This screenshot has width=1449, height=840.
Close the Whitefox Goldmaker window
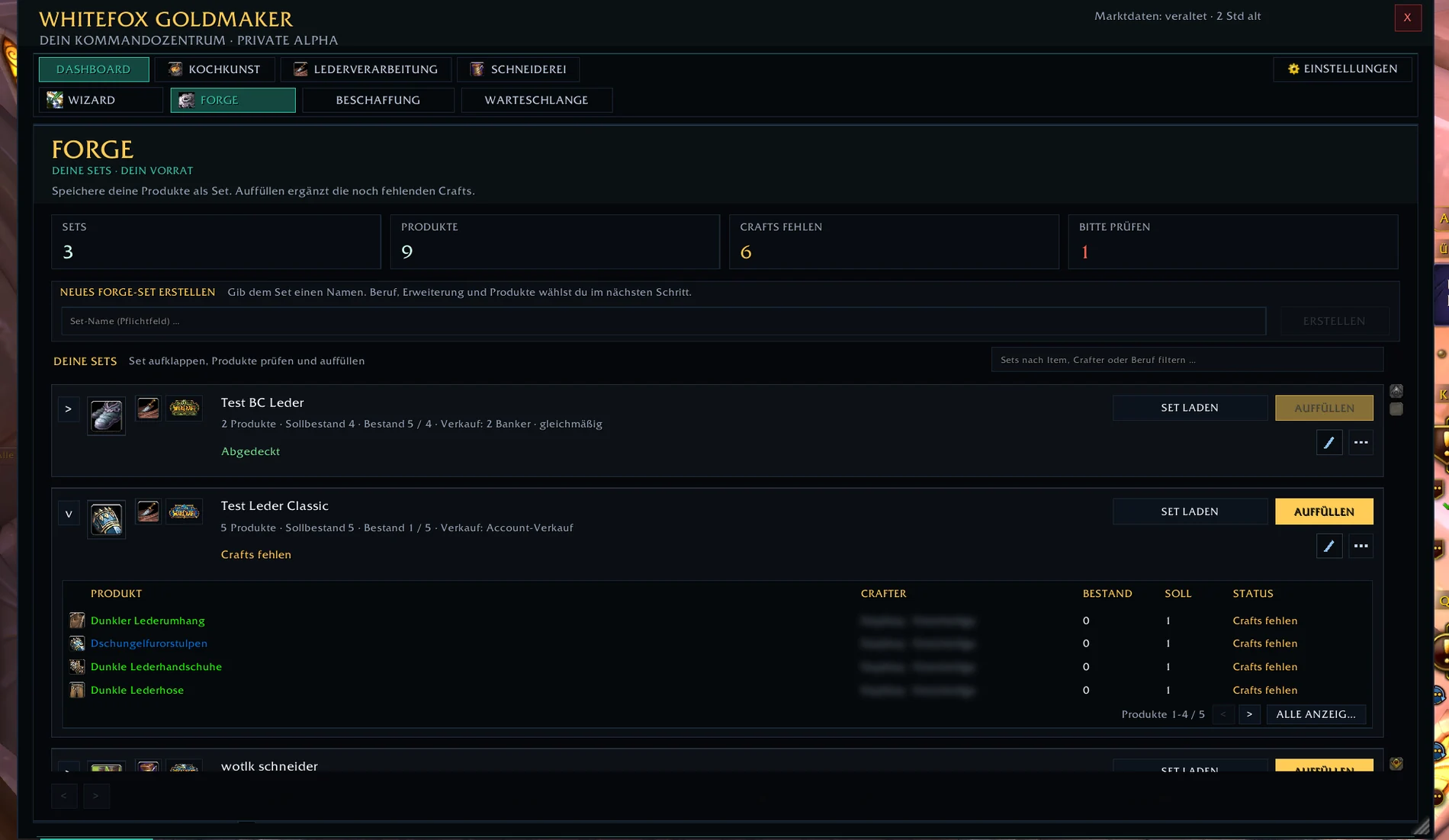1408,18
